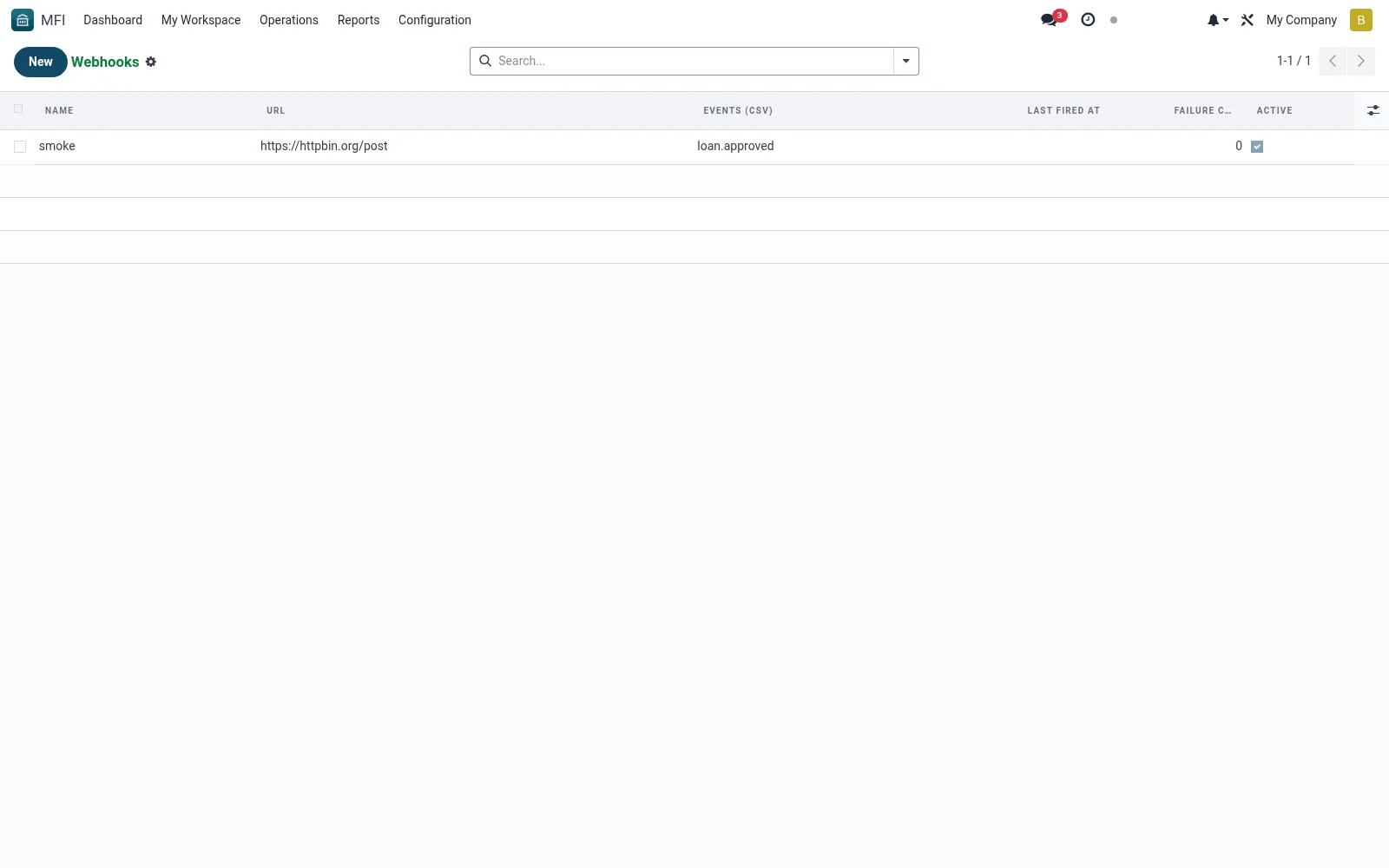Sort by Active column header
This screenshot has height=868, width=1389.
pyautogui.click(x=1274, y=110)
